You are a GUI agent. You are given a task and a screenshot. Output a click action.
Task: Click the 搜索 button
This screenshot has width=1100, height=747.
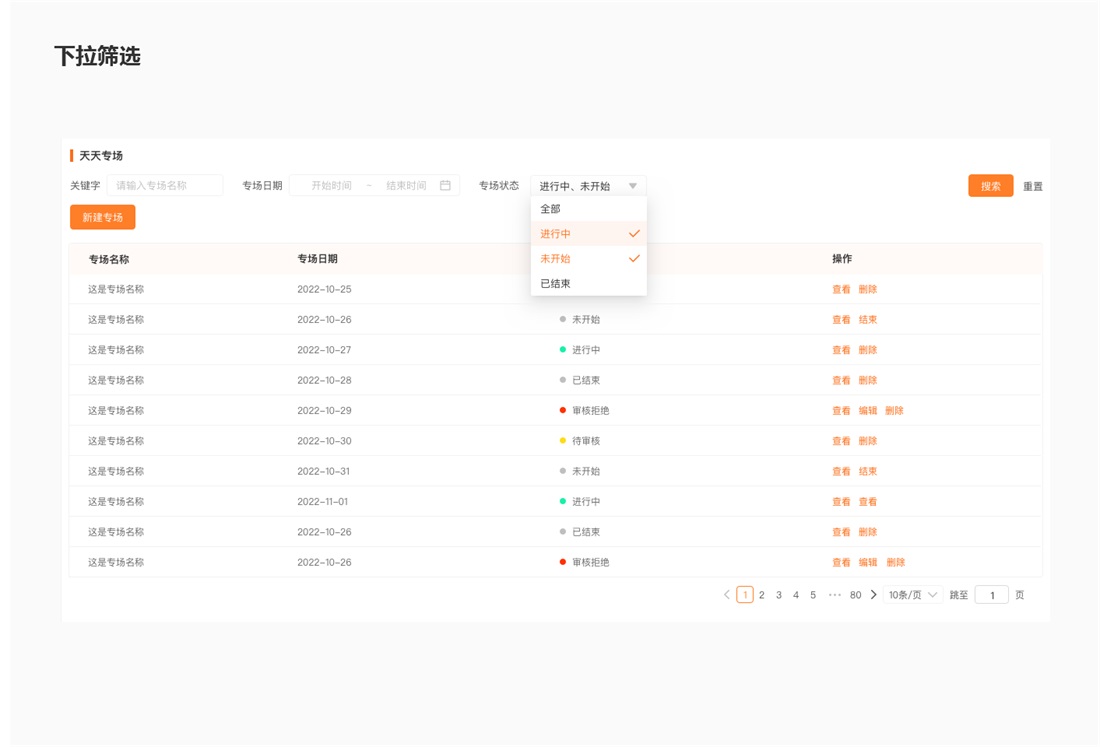coord(990,186)
